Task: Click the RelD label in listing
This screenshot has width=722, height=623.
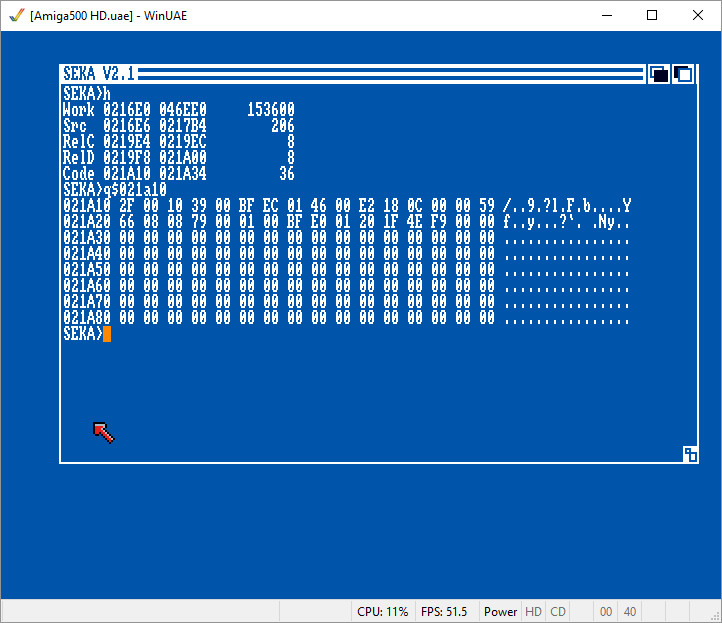Action: click(x=79, y=157)
